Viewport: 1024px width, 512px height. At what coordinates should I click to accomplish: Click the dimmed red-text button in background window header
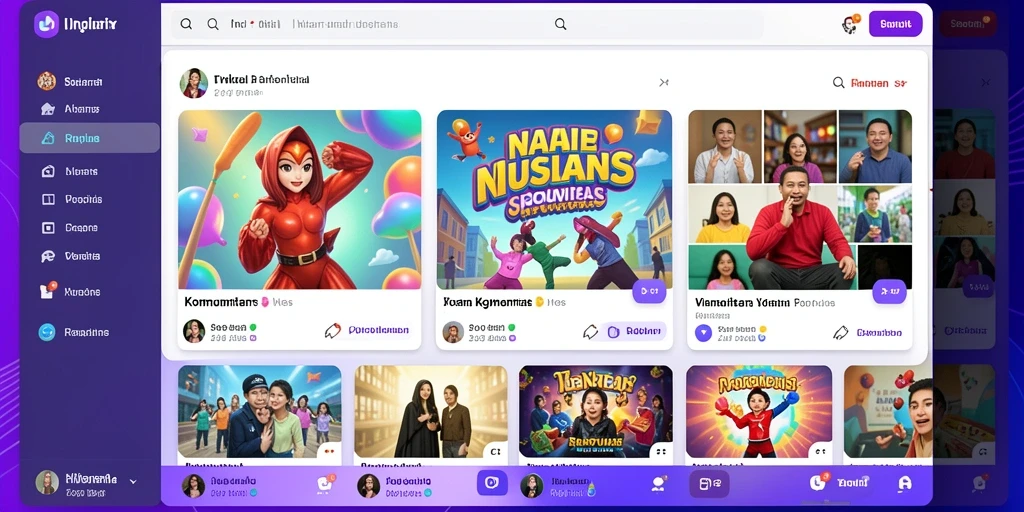tap(968, 24)
